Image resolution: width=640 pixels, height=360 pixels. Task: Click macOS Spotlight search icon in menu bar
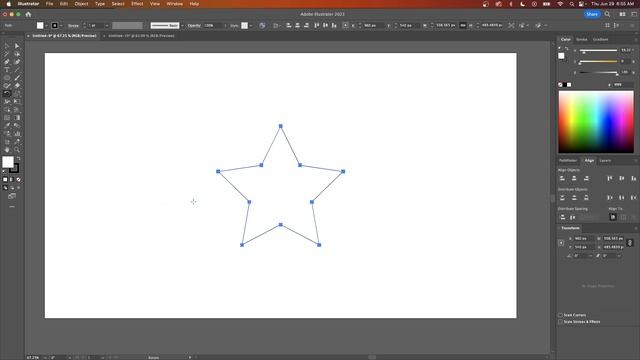point(571,4)
